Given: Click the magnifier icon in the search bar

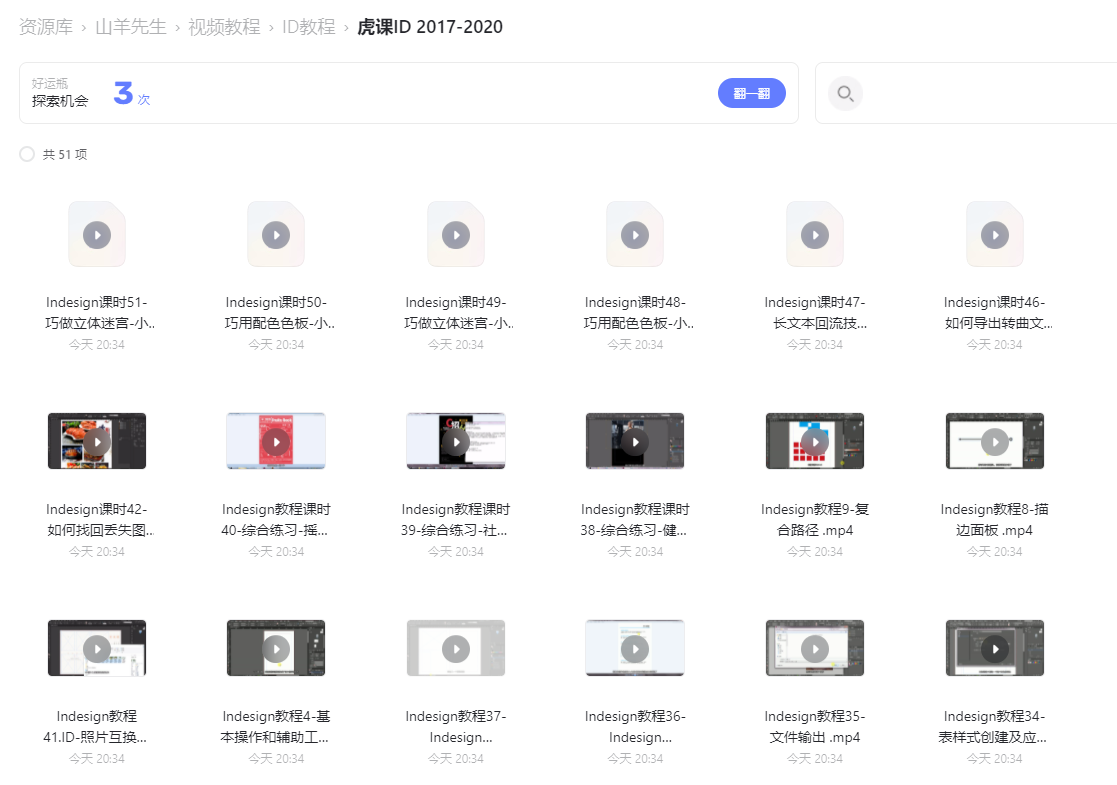Looking at the screenshot, I should click(x=845, y=93).
